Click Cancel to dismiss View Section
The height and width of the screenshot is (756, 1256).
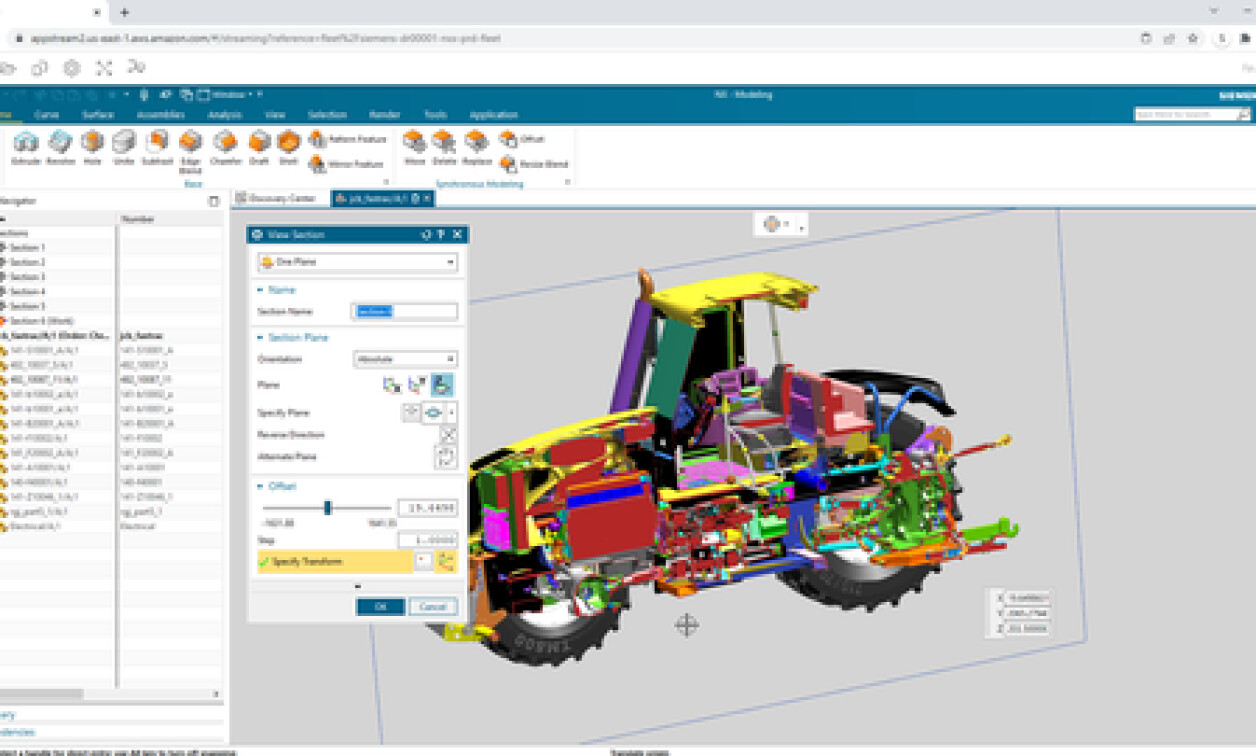tap(432, 606)
